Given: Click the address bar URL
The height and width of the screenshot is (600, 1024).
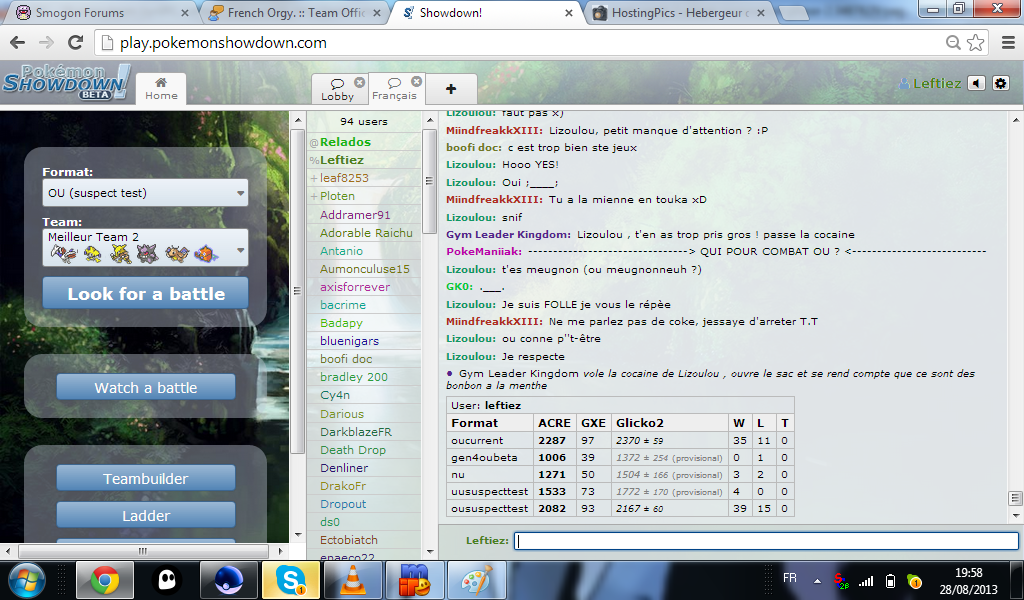Looking at the screenshot, I should [223, 43].
